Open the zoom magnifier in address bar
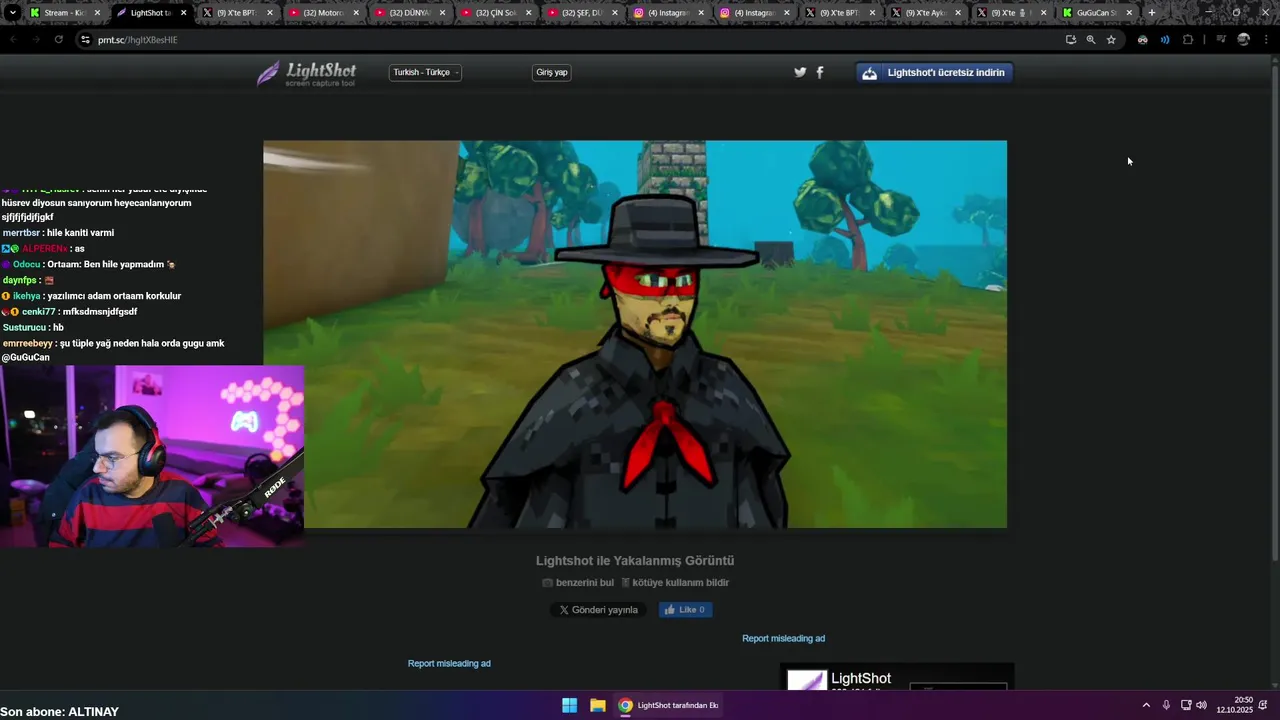Image resolution: width=1280 pixels, height=720 pixels. tap(1091, 40)
